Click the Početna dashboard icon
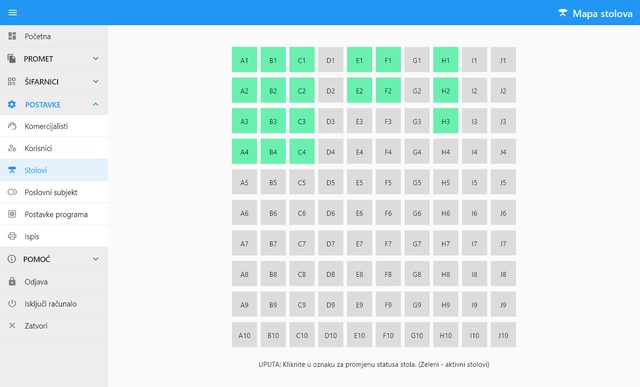 coord(12,36)
